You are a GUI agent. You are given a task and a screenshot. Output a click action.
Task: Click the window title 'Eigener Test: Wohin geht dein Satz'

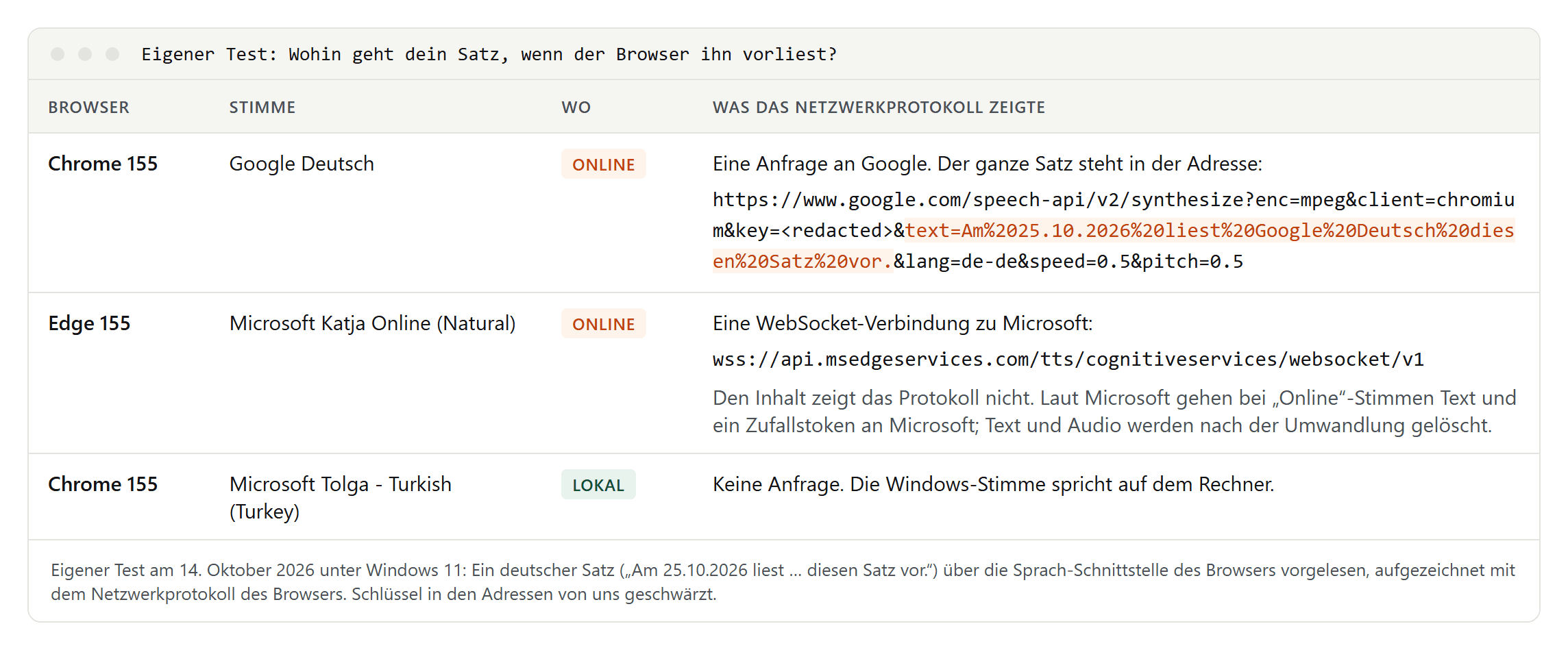pos(489,54)
